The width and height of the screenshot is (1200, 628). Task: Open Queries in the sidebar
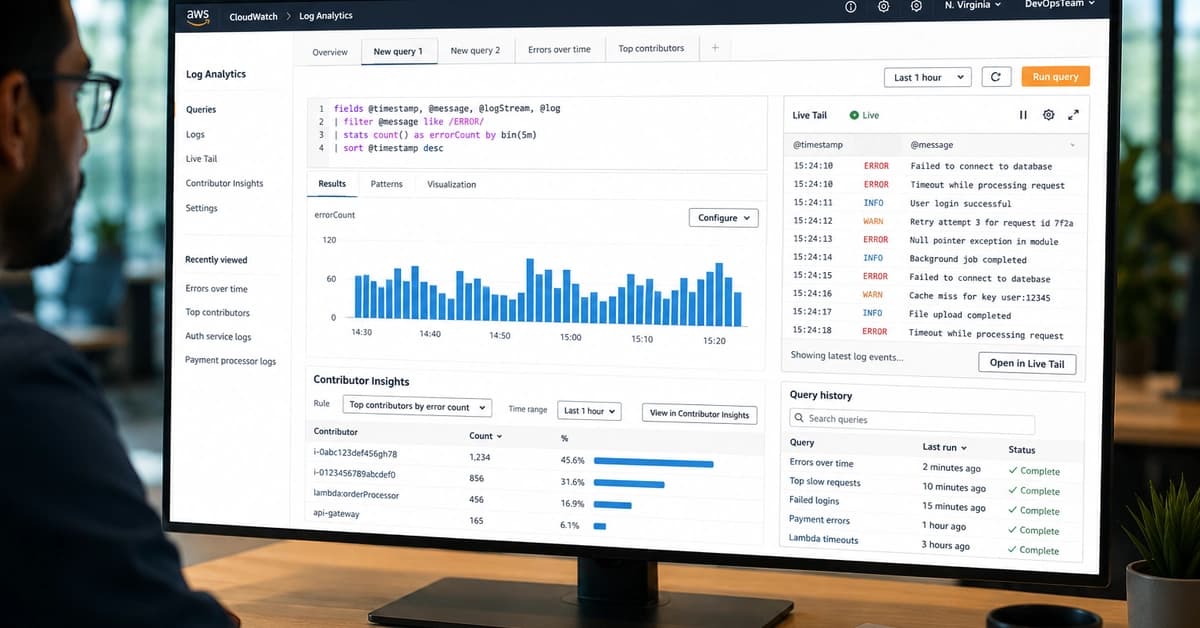pyautogui.click(x=201, y=110)
